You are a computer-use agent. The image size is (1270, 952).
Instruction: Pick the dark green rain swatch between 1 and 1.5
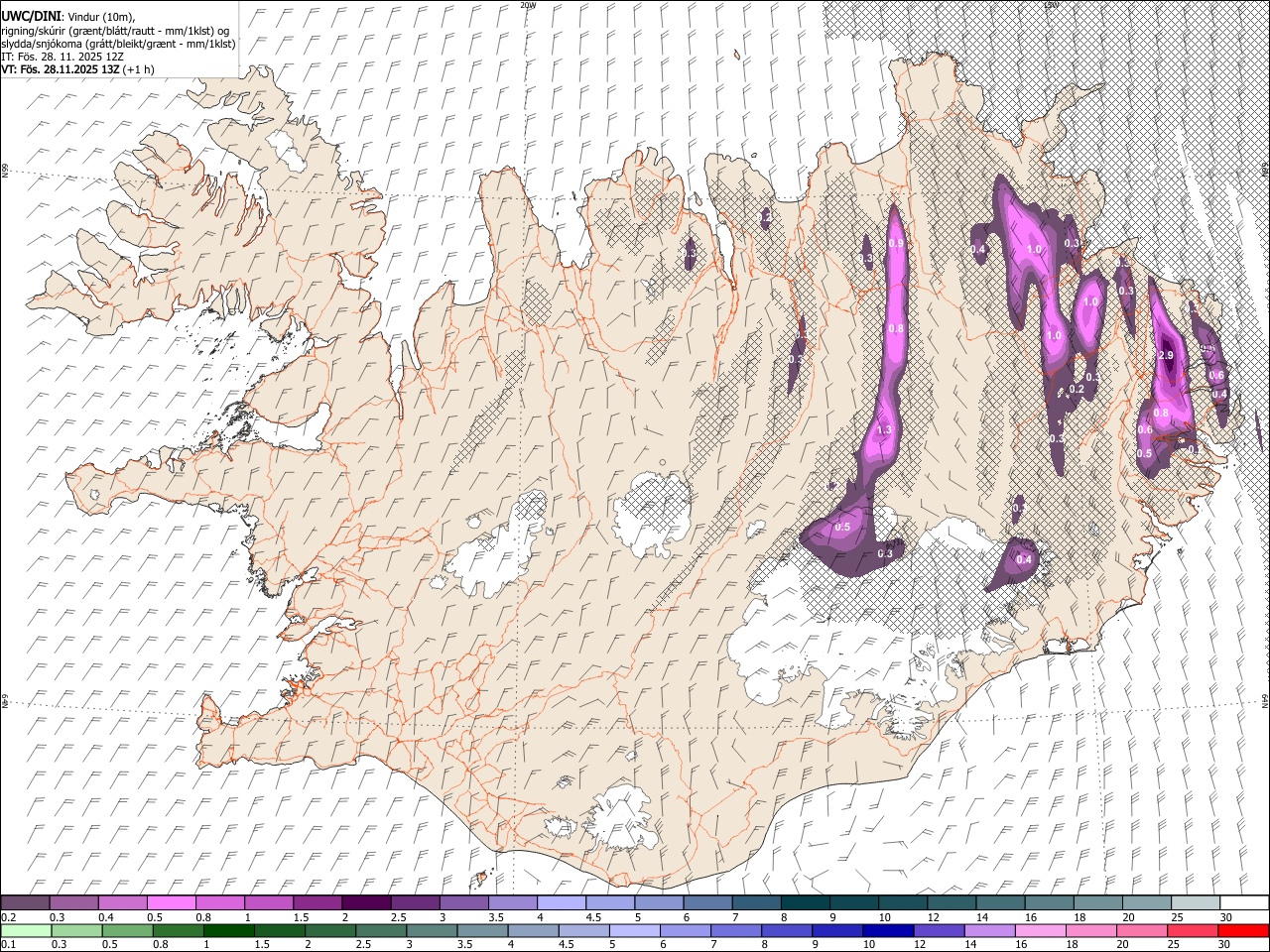229,930
